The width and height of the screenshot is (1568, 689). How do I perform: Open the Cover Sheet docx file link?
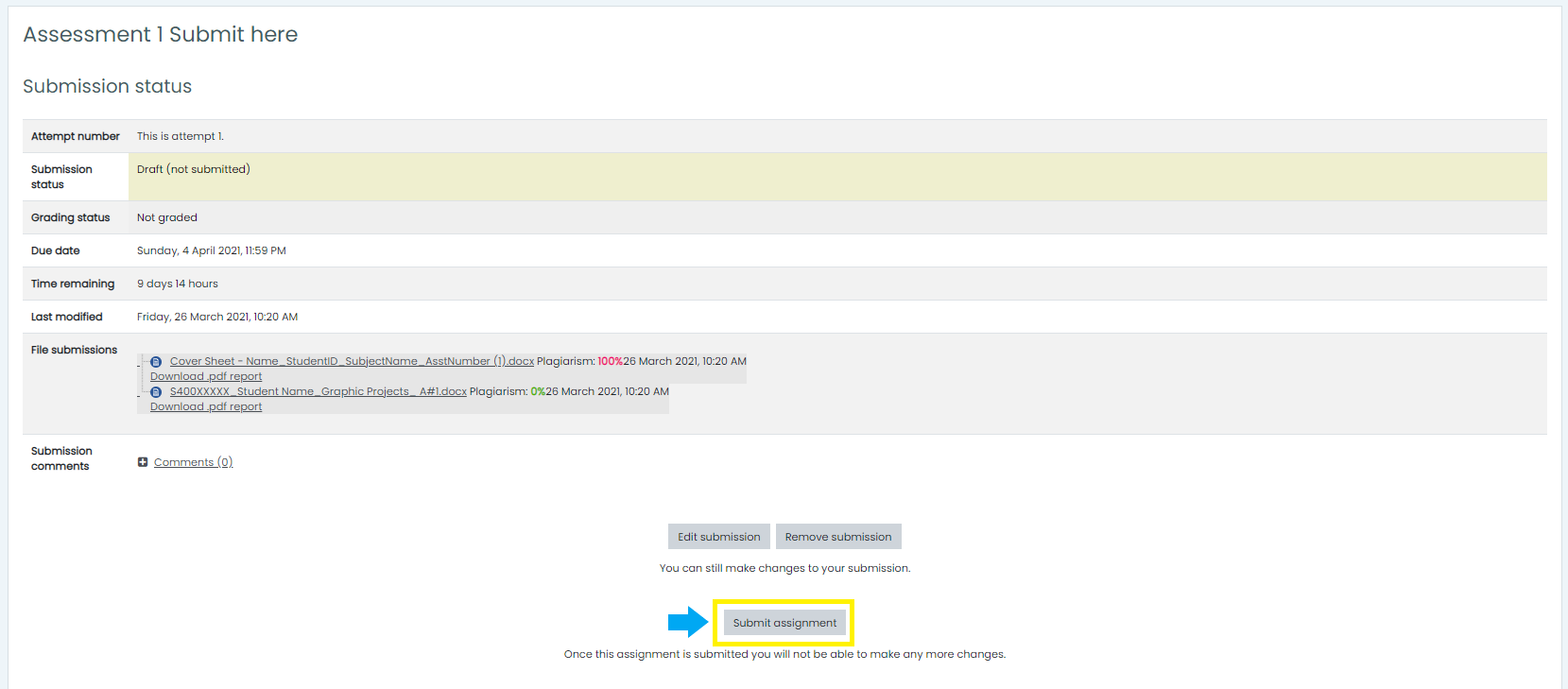tap(352, 361)
